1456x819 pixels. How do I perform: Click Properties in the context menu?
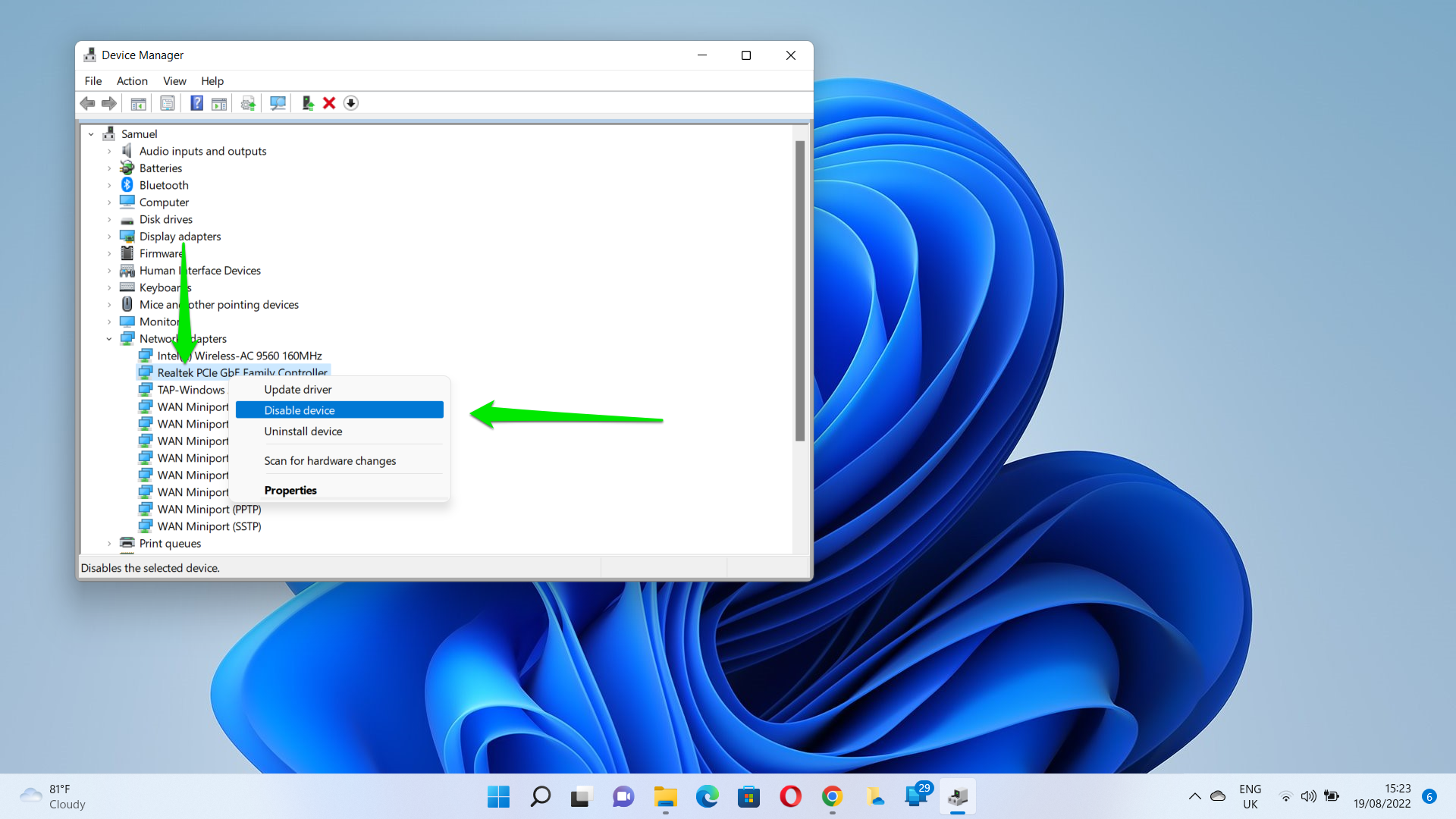(x=290, y=491)
